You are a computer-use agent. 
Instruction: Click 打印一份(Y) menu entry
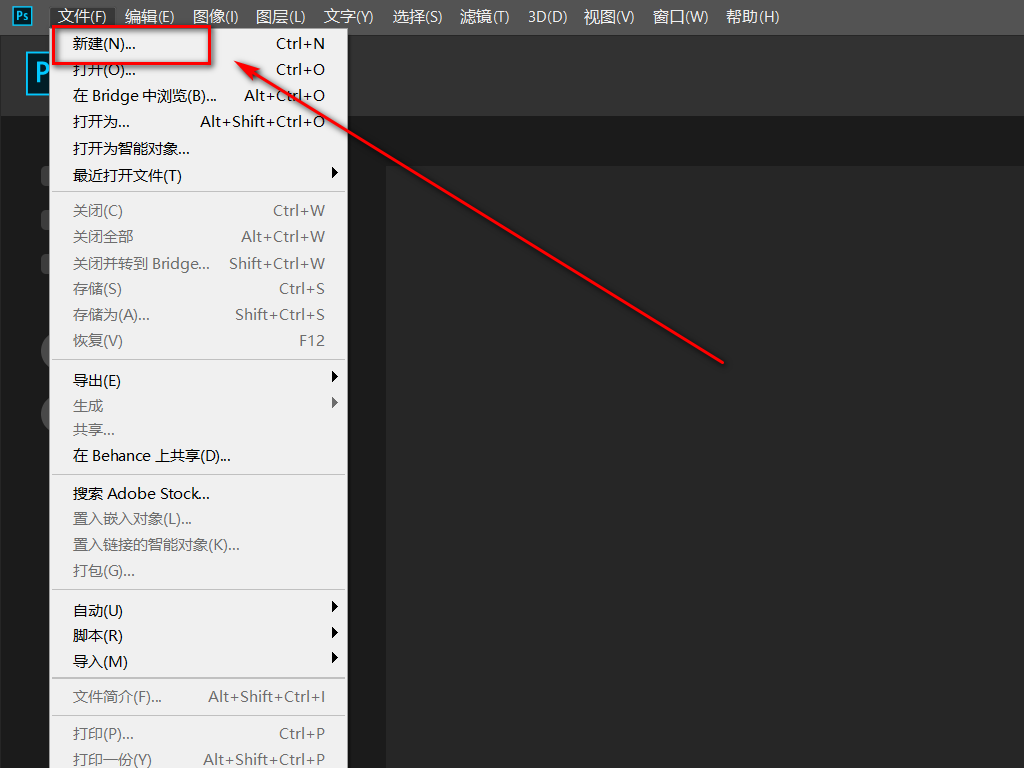click(199, 759)
